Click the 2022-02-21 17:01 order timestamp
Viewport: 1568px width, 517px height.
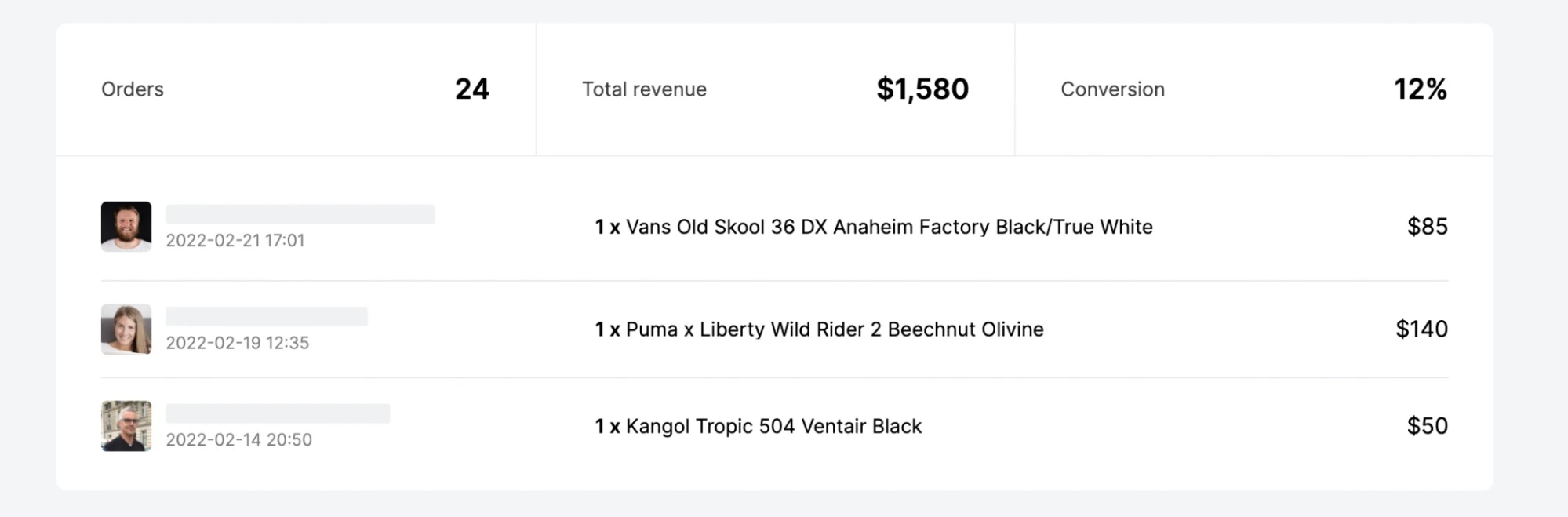tap(235, 241)
